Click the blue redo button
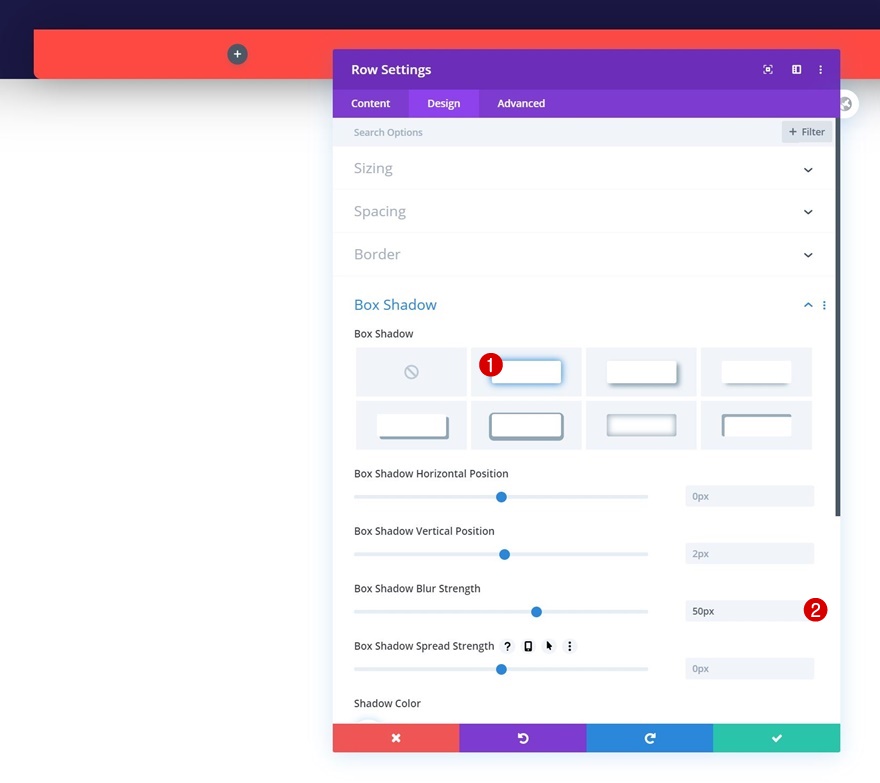880x783 pixels. [650, 738]
